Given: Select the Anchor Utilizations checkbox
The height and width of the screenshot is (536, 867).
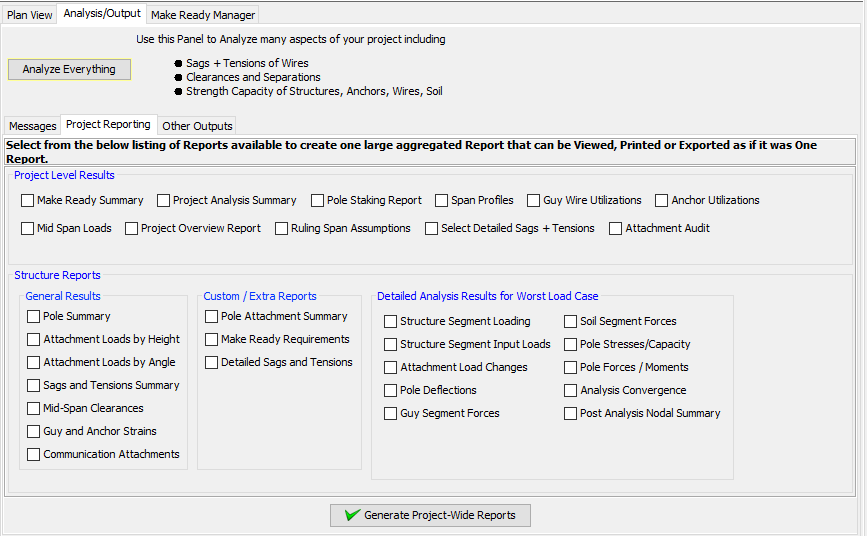Looking at the screenshot, I should (x=661, y=200).
